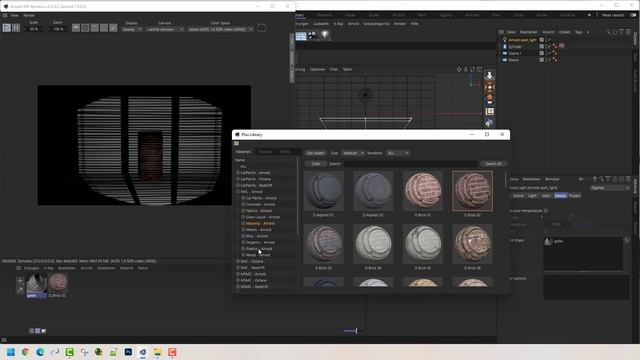
Task: Switch to the Details tab in the attribute panel
Action: click(560, 196)
